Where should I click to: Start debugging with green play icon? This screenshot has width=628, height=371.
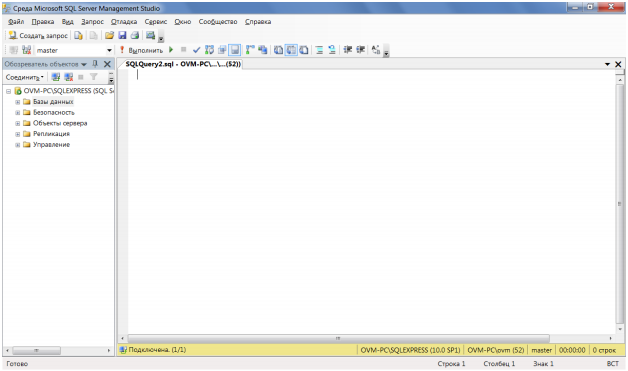pos(171,50)
